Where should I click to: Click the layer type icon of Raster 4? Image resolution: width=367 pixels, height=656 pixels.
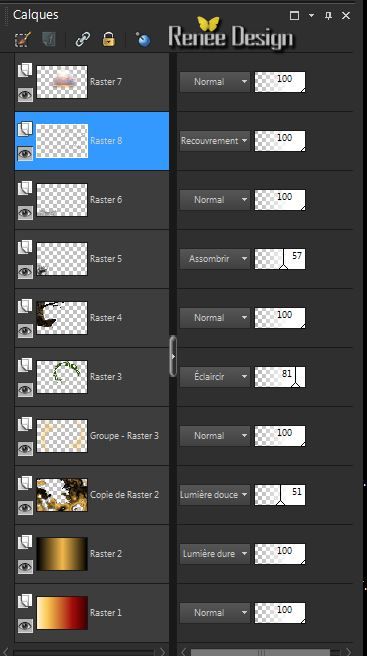tap(25, 306)
